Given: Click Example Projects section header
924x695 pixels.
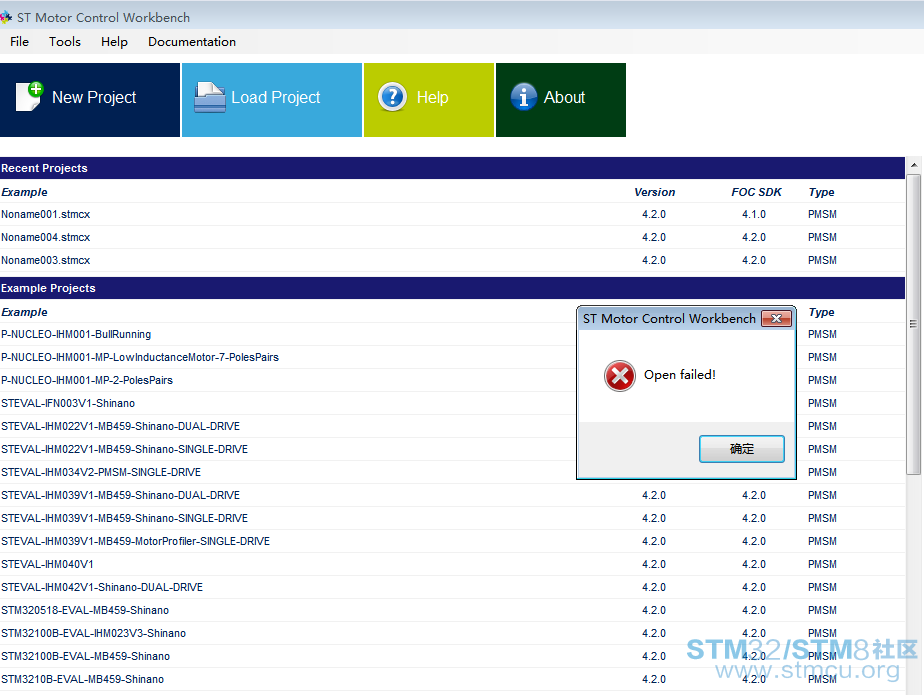Looking at the screenshot, I should tap(452, 288).
